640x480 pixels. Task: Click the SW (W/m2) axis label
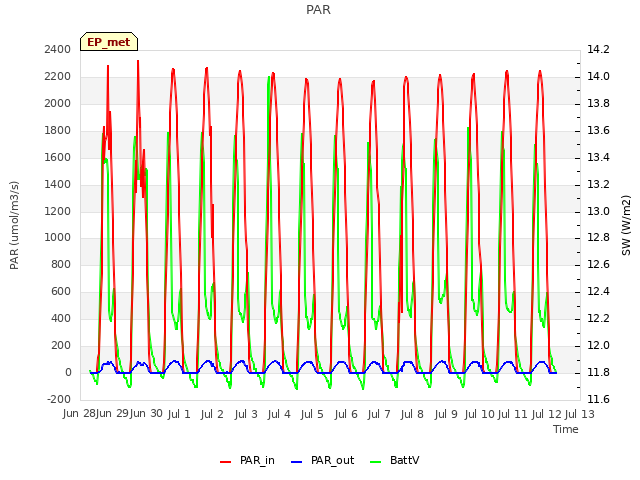pyautogui.click(x=626, y=225)
